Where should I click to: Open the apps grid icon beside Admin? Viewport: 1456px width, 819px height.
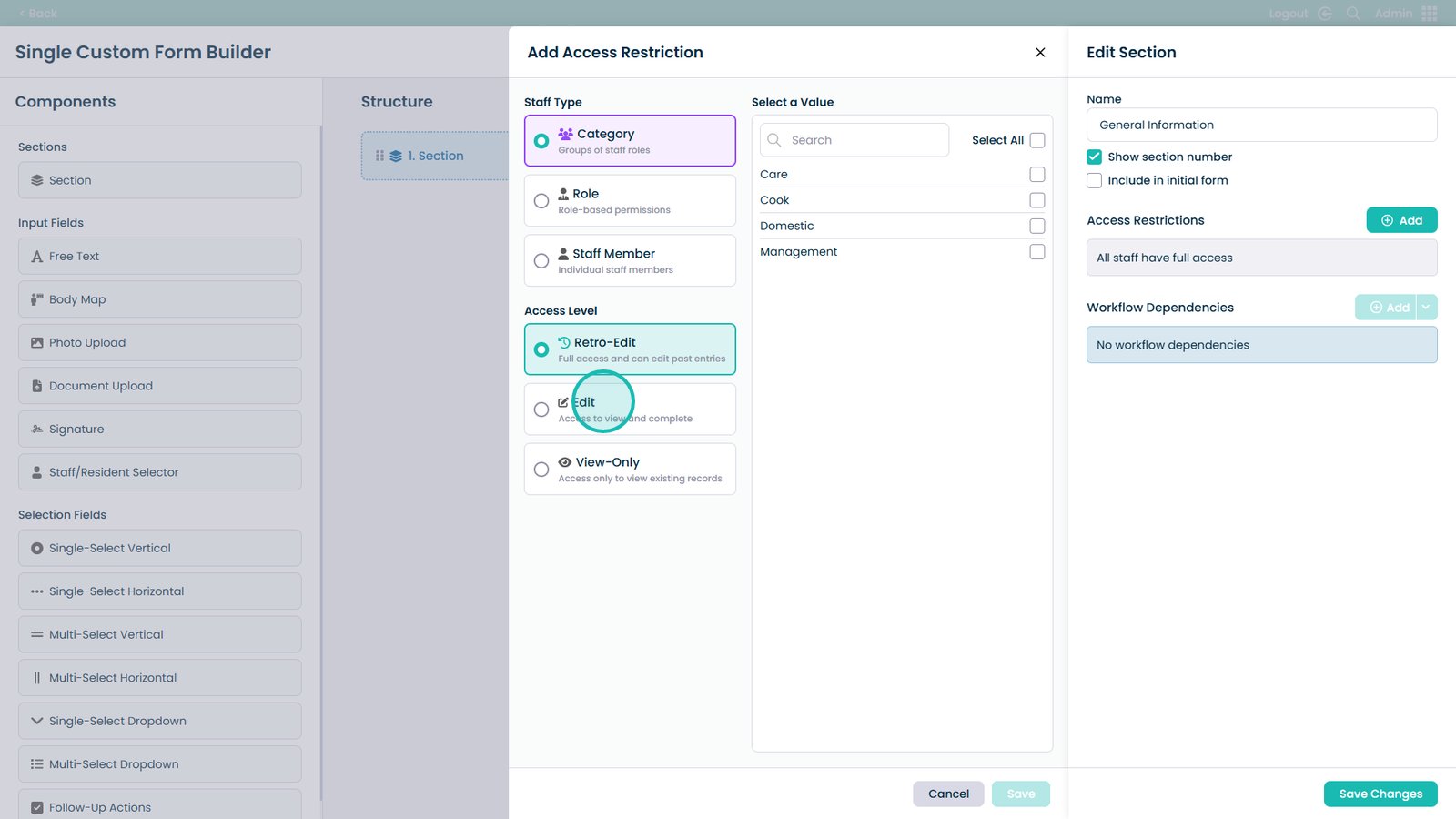(x=1430, y=14)
